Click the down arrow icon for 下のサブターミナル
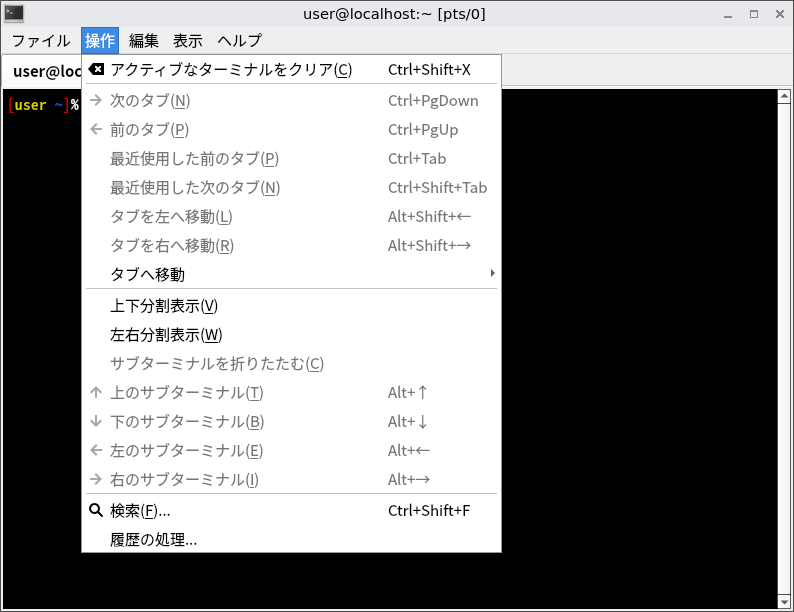This screenshot has height=612, width=794. point(96,422)
